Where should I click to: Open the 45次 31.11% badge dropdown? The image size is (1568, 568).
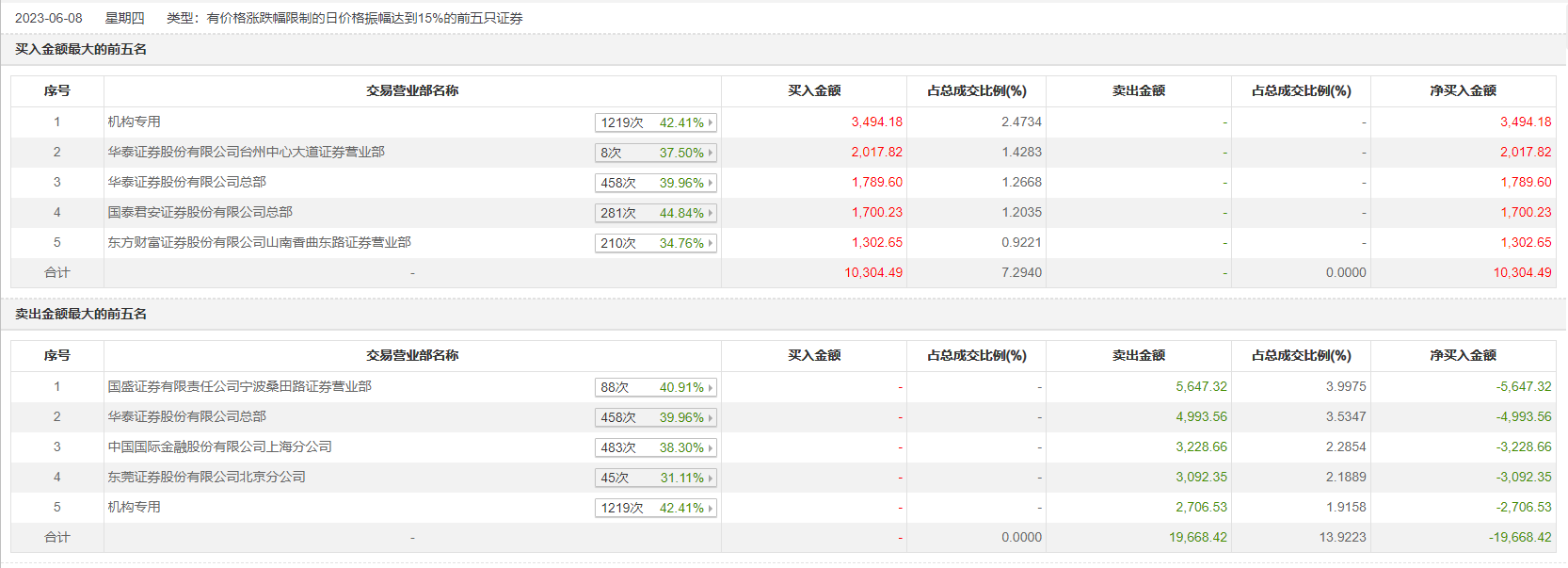[655, 478]
